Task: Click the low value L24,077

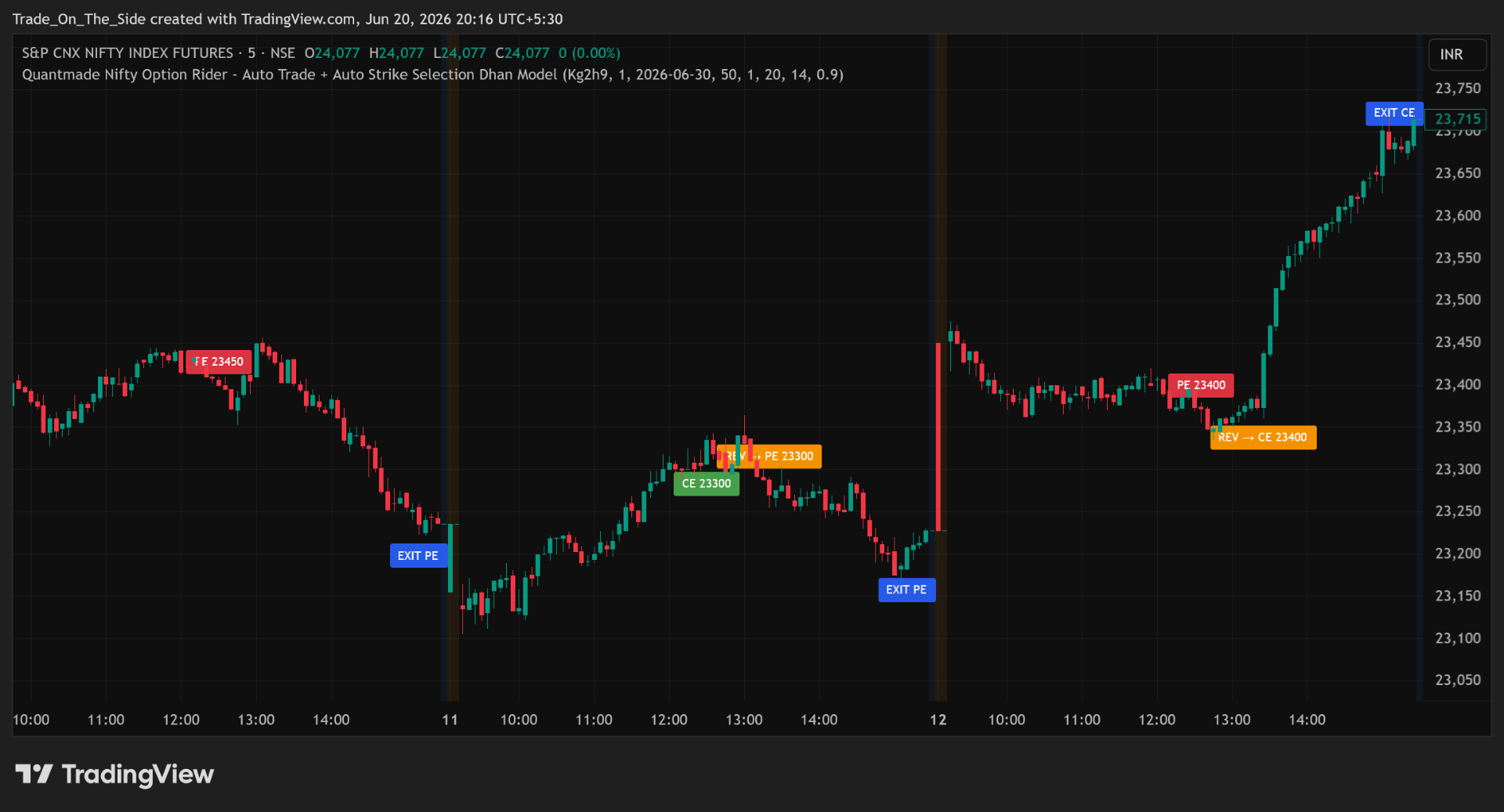Action: 460,53
